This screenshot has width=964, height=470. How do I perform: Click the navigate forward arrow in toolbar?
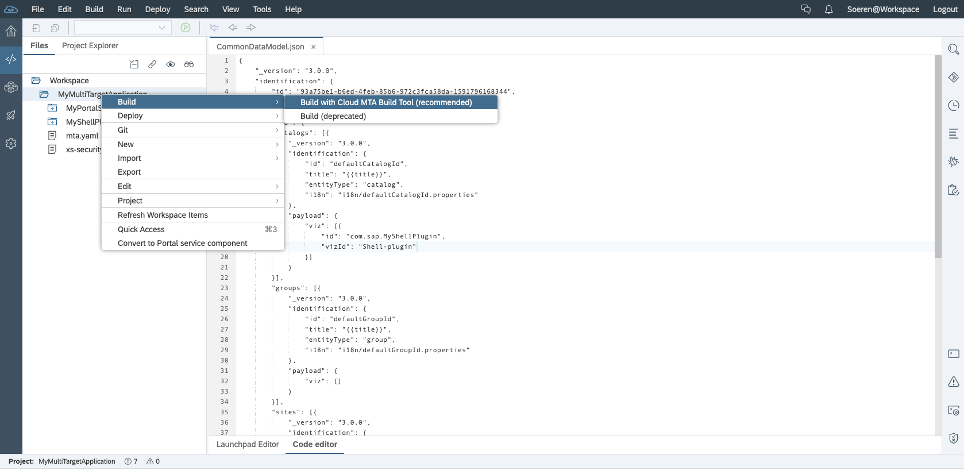251,28
